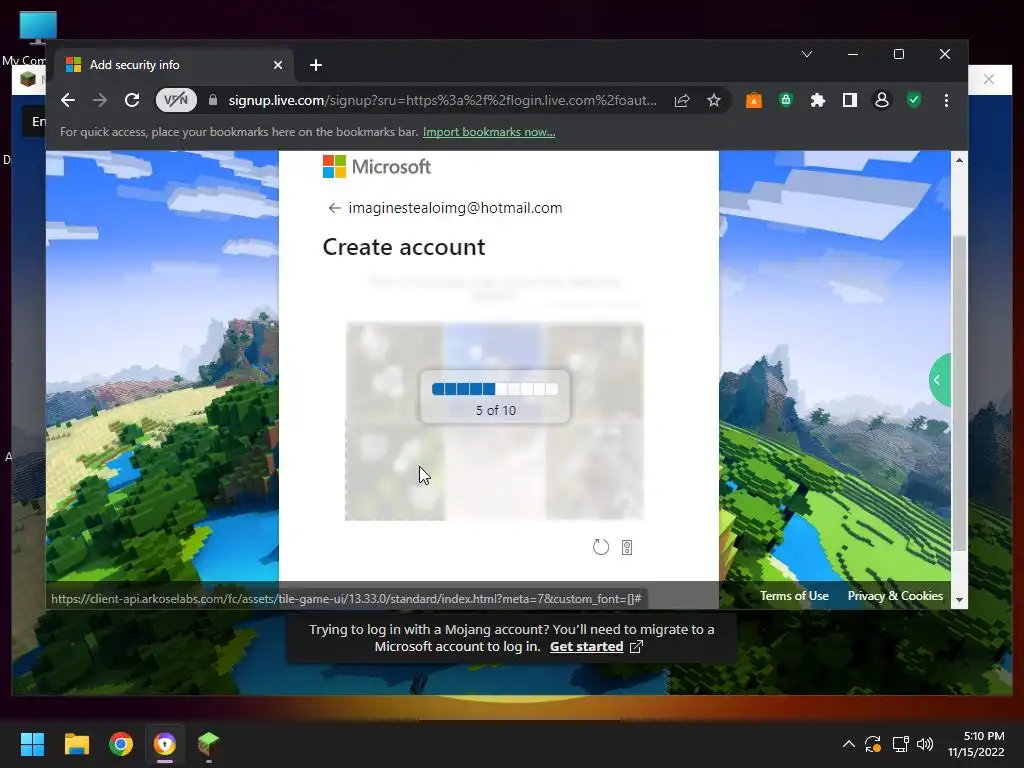This screenshot has height=768, width=1024.
Task: Click the vertical scrollbar thumb
Action: (x=959, y=393)
